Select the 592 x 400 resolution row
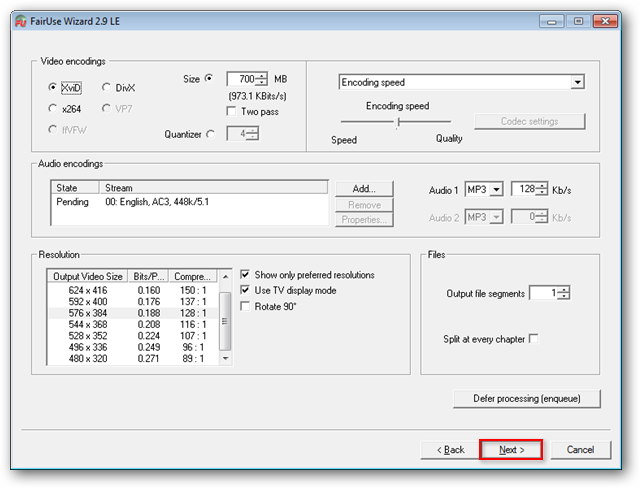The height and width of the screenshot is (488, 640). pos(134,302)
